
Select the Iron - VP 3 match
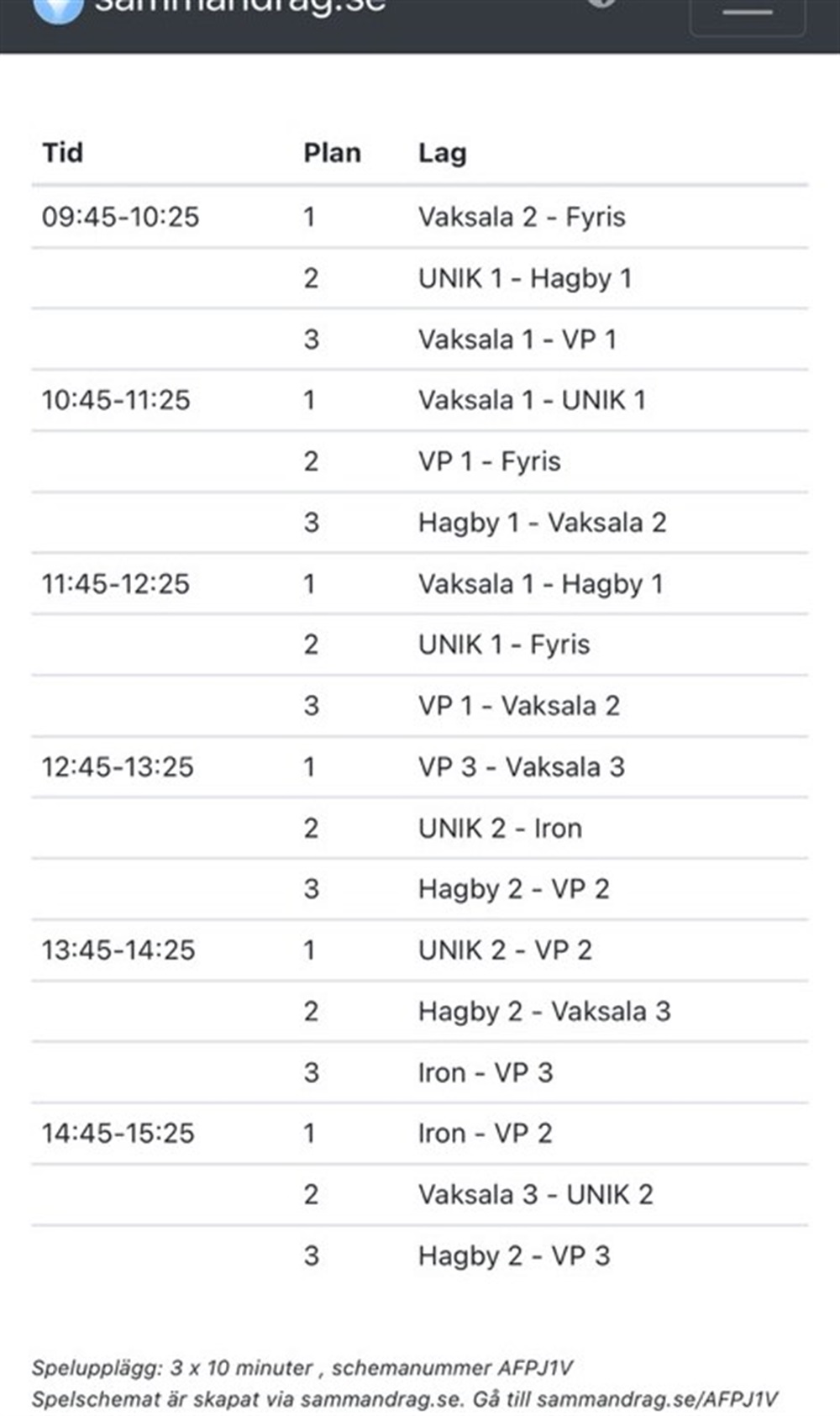pyautogui.click(x=486, y=1073)
